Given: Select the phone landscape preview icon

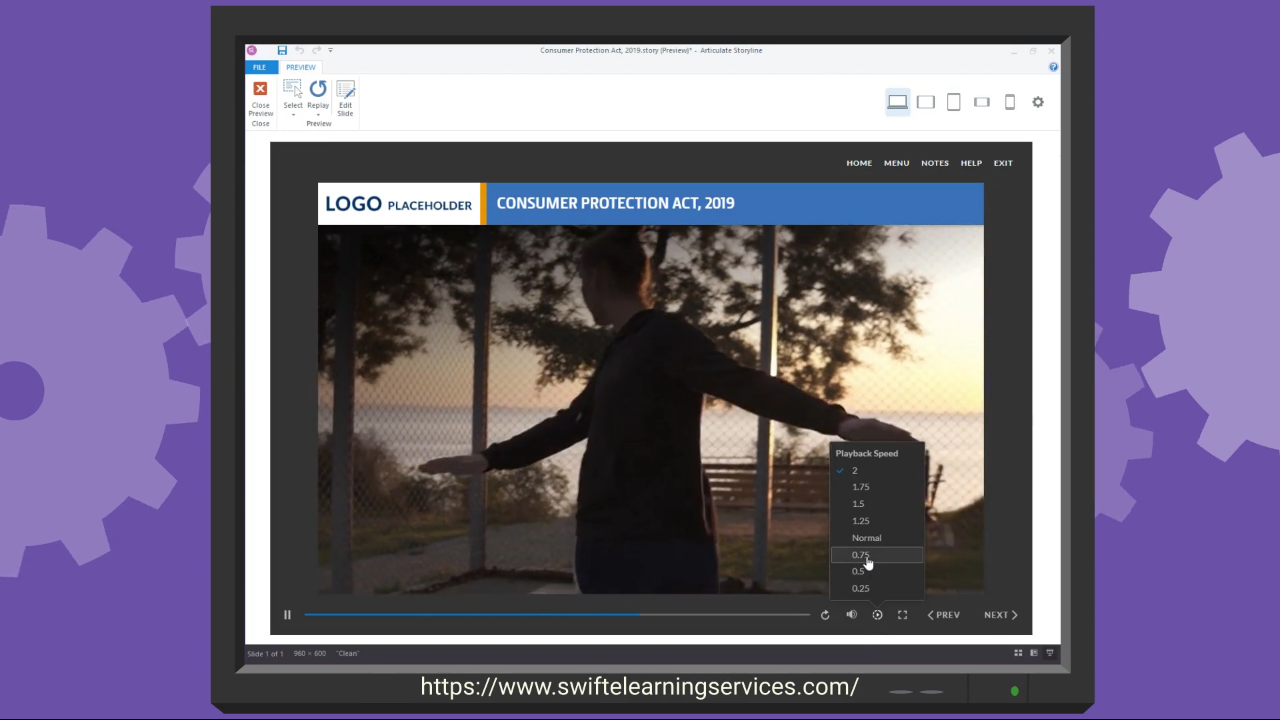Looking at the screenshot, I should (x=982, y=102).
